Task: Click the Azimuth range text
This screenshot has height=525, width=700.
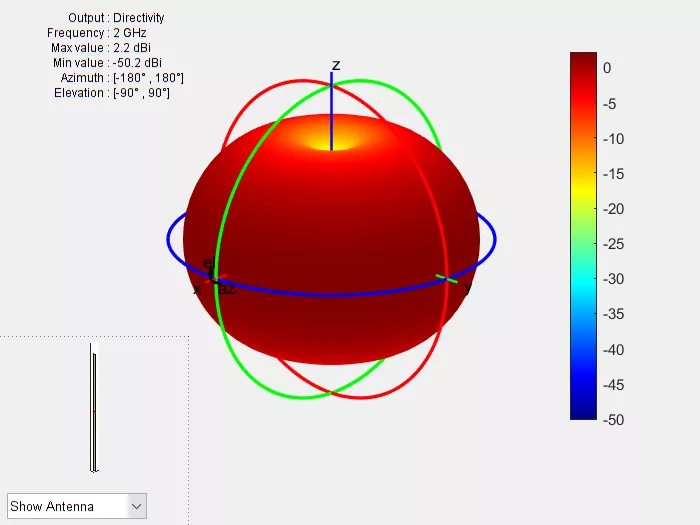Action: [x=122, y=78]
